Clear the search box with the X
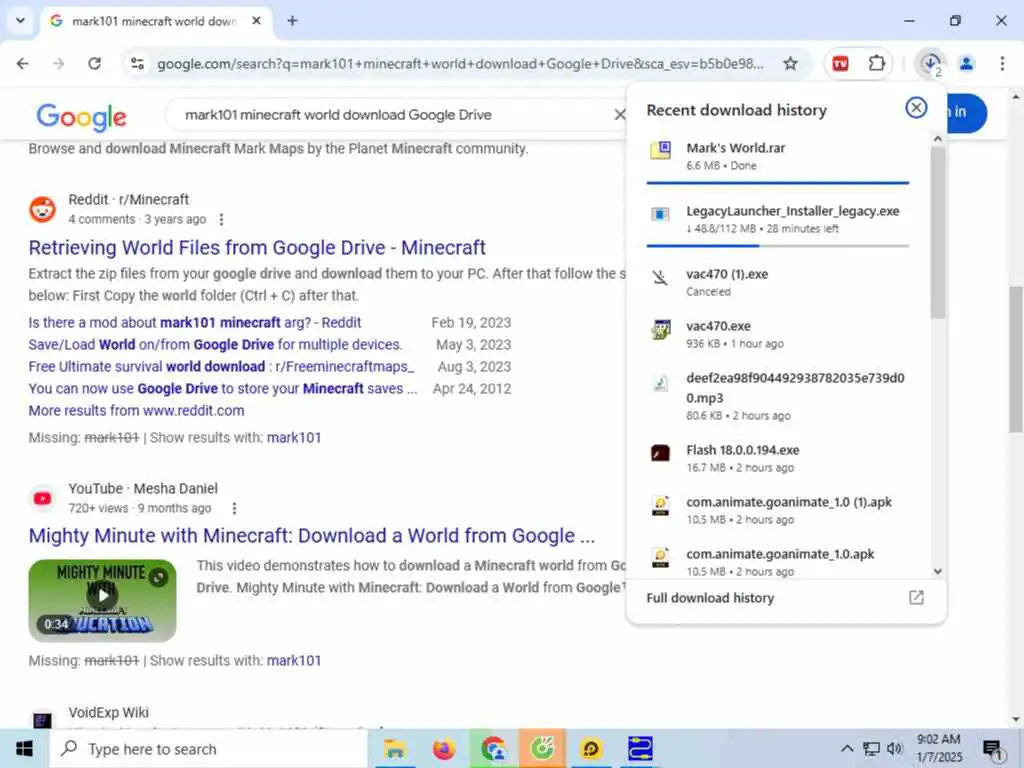1024x768 pixels. tap(619, 115)
